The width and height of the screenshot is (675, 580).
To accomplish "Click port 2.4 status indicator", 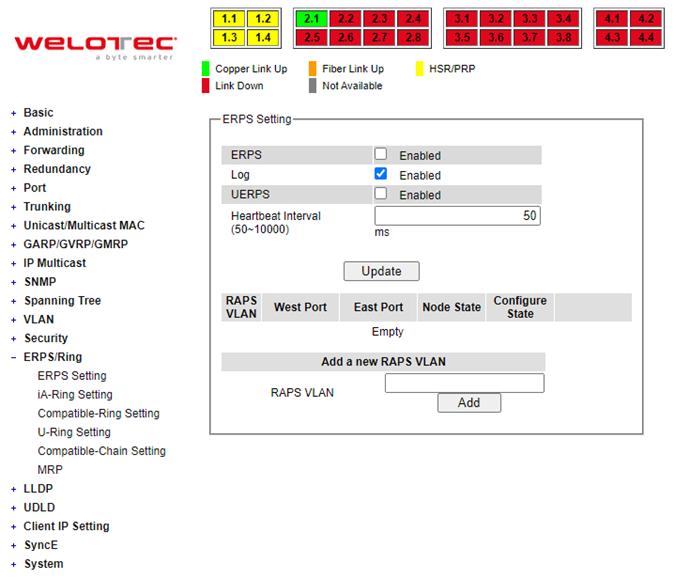I will click(413, 19).
